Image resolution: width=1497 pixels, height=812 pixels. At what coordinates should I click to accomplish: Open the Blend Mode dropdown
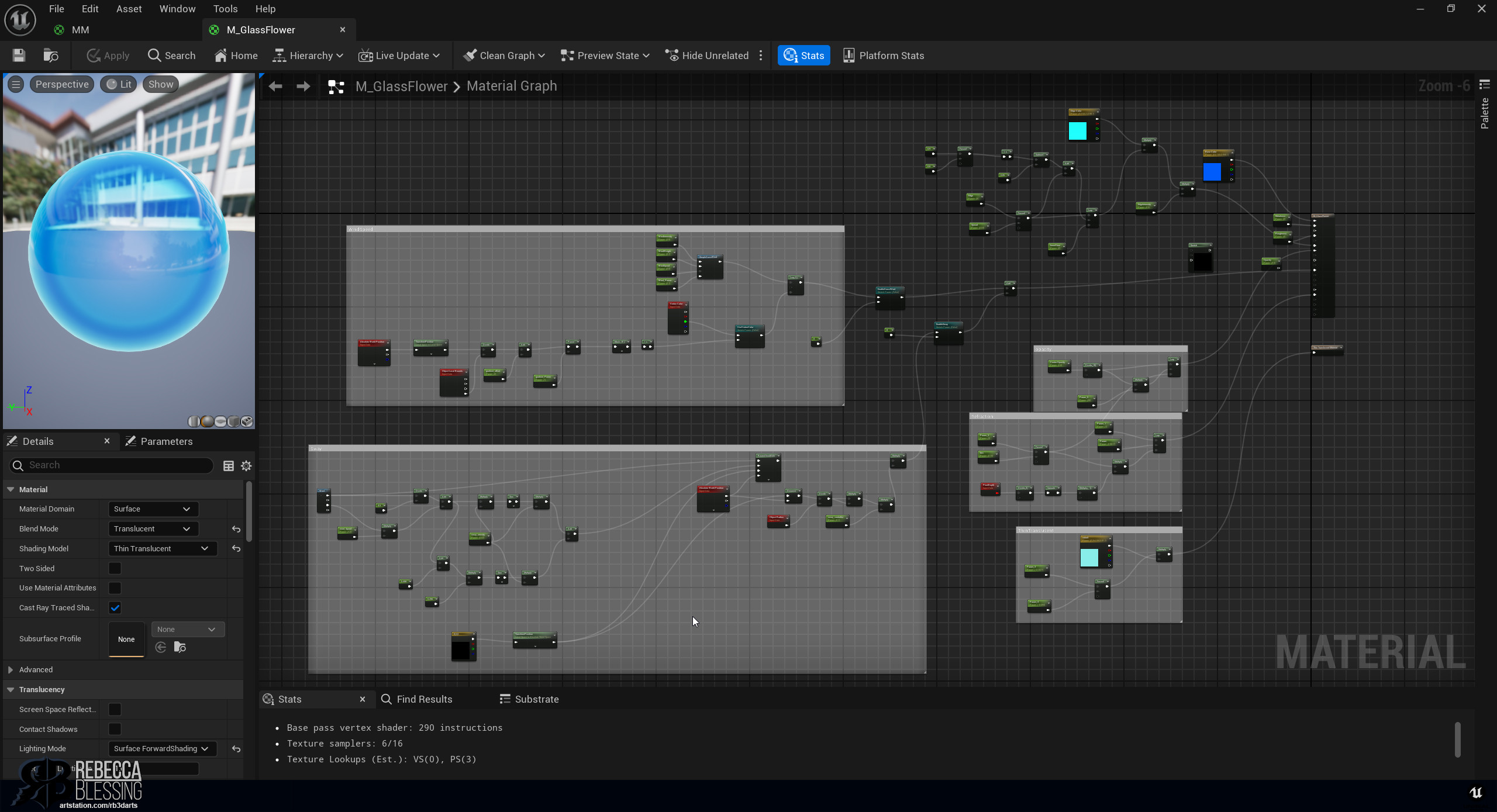[153, 529]
